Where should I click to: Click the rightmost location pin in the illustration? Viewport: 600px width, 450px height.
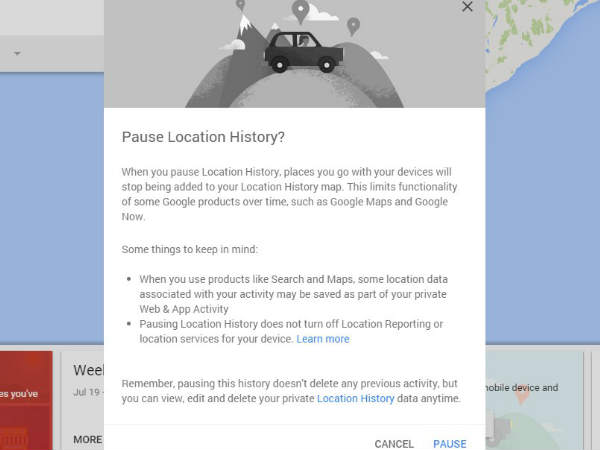point(352,25)
